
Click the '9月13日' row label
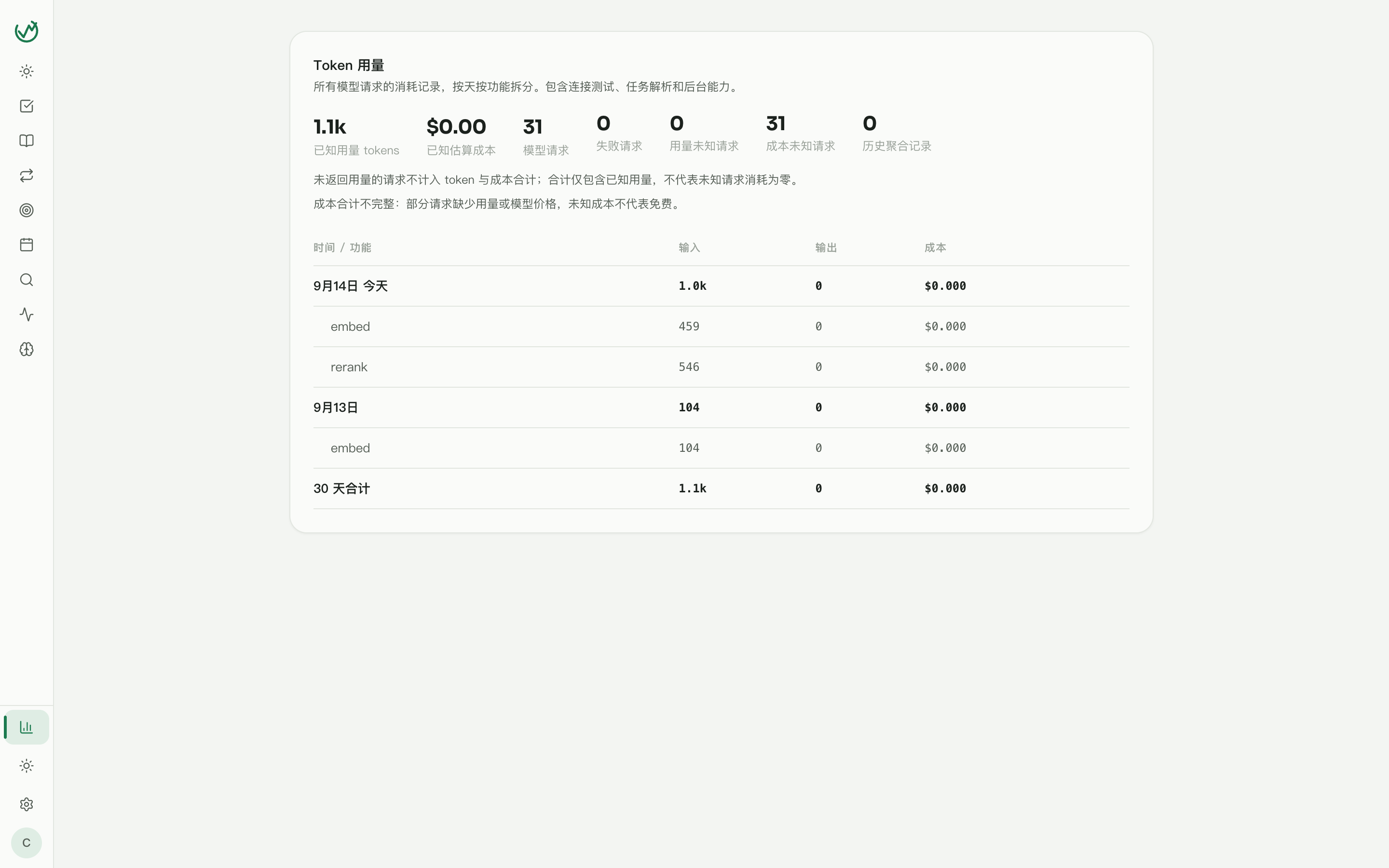(336, 407)
